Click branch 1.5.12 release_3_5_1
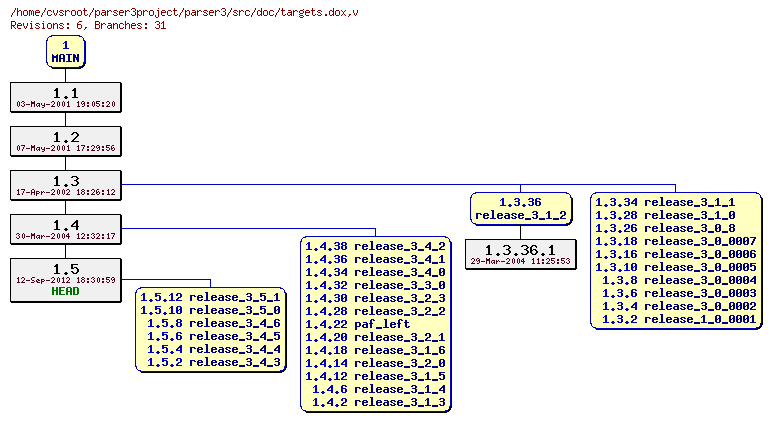Viewport: 771px width, 421px height. click(210, 298)
